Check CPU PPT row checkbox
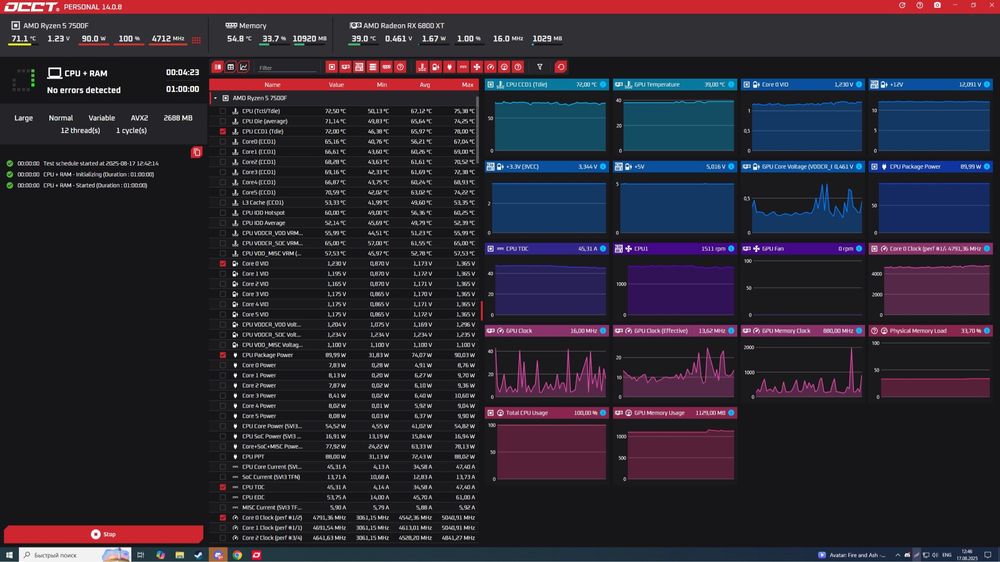 (223, 457)
